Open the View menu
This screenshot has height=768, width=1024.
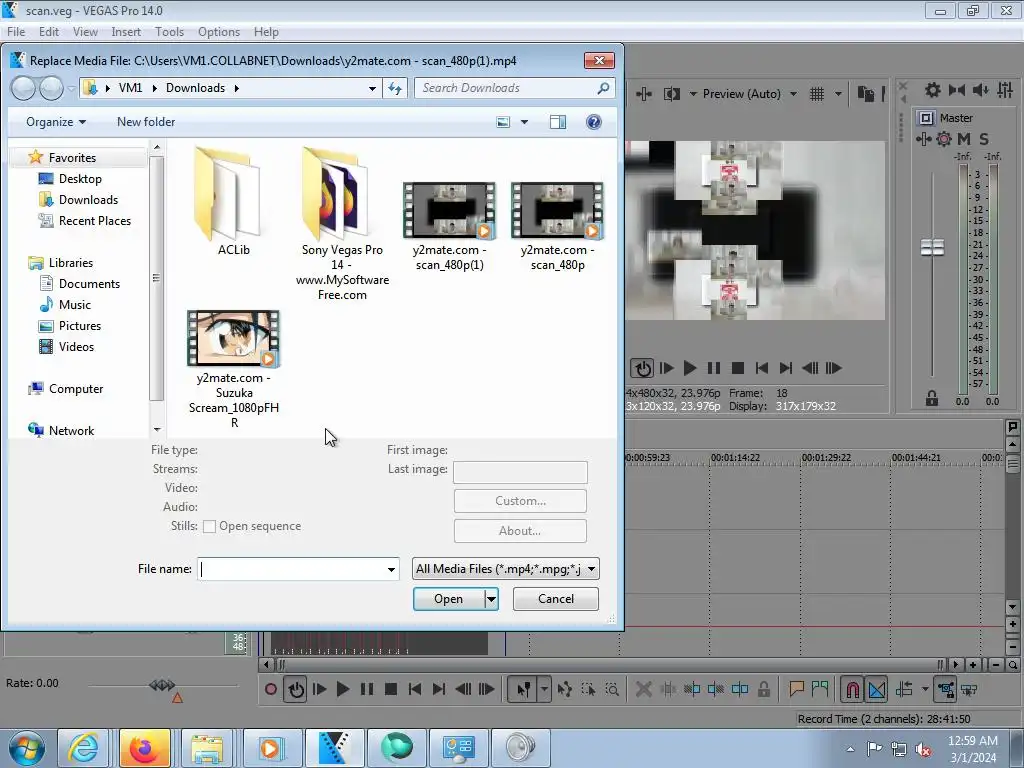(85, 32)
